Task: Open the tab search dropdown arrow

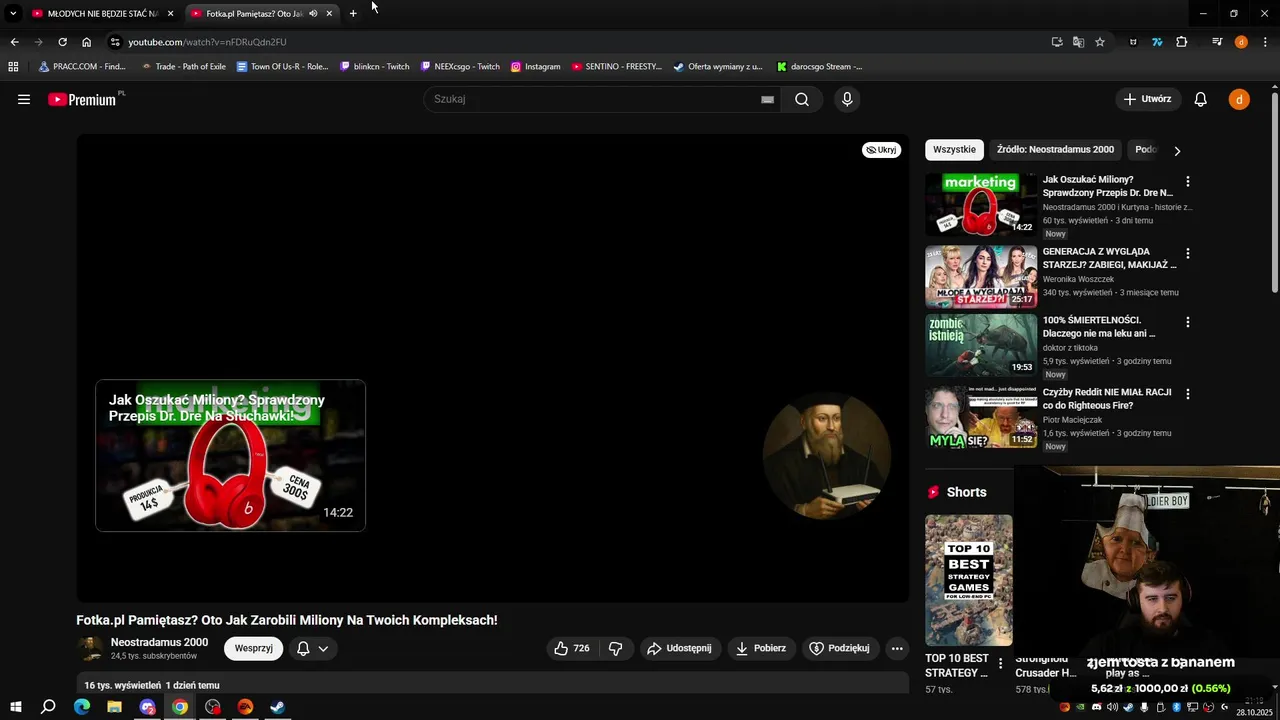Action: 13,13
